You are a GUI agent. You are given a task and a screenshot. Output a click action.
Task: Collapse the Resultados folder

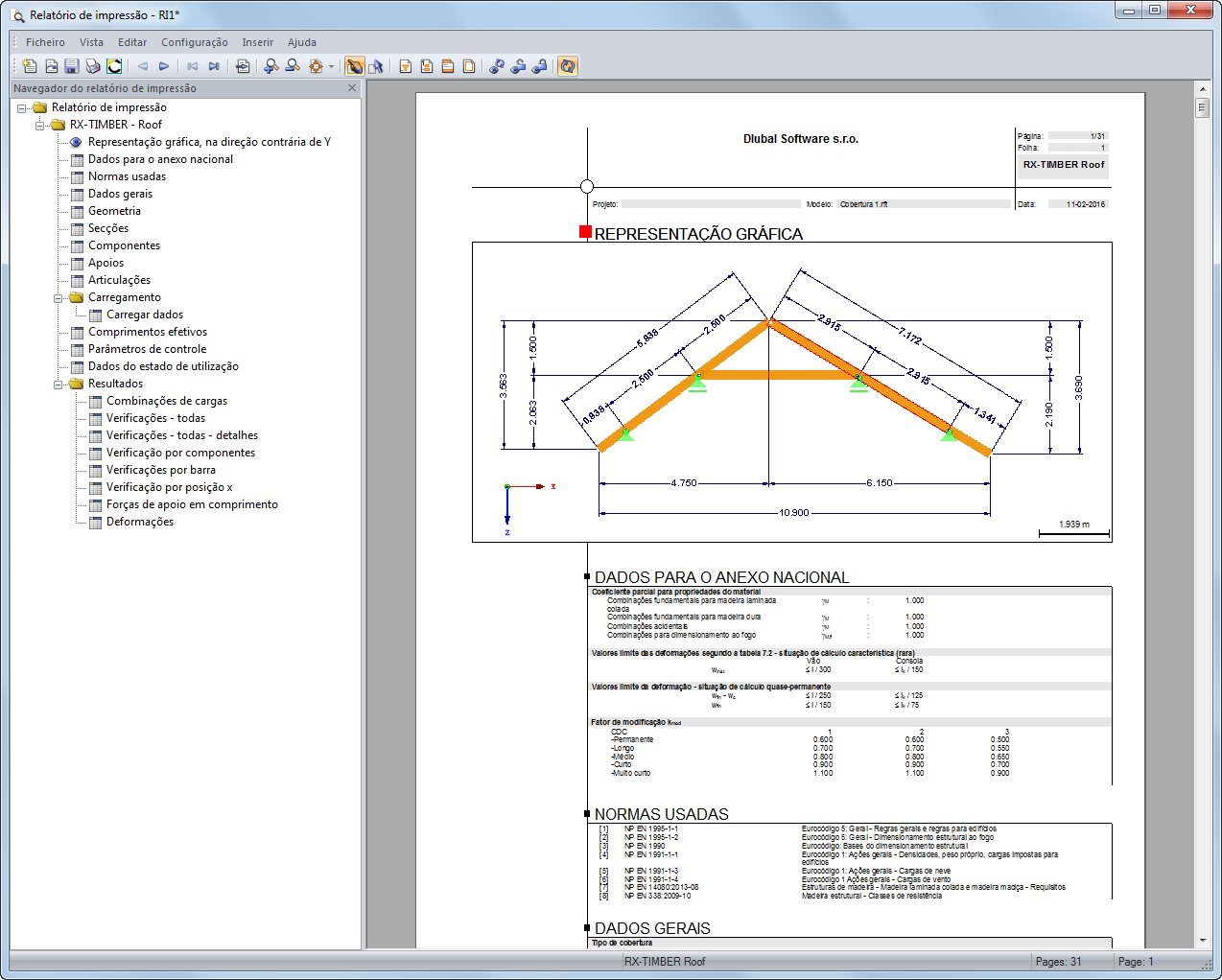click(x=59, y=385)
